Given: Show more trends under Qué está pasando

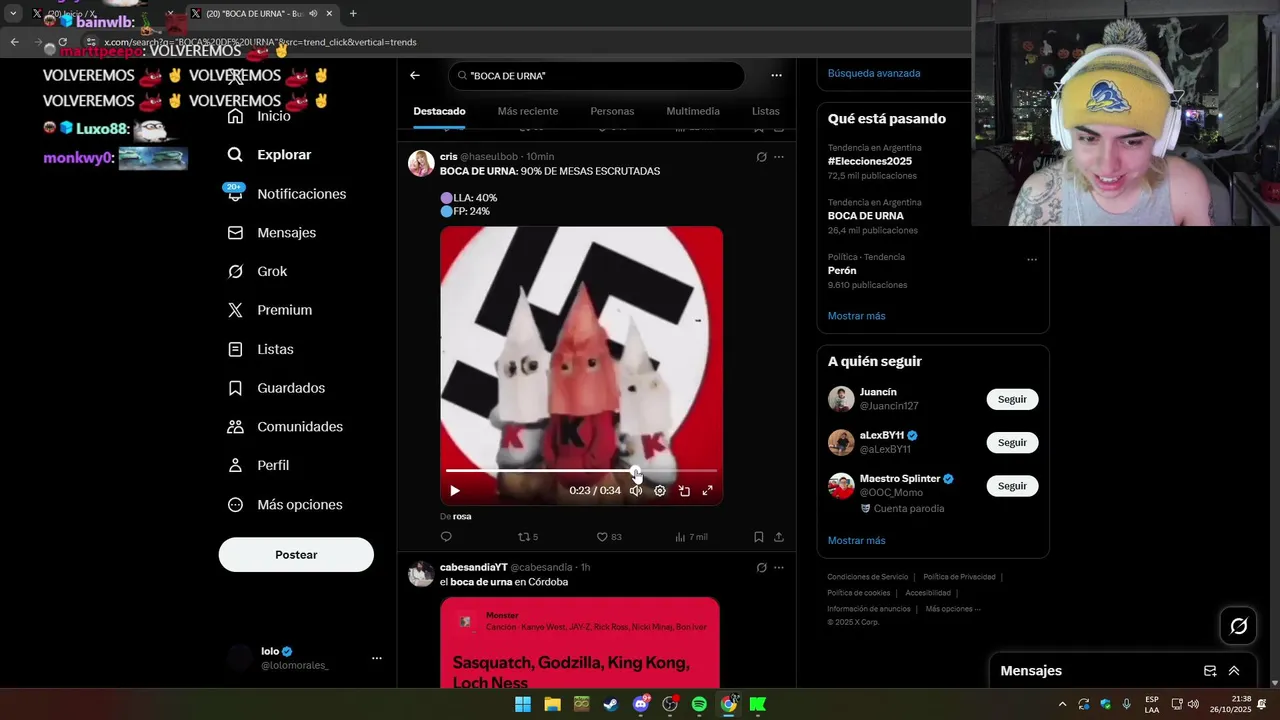Looking at the screenshot, I should 856,316.
